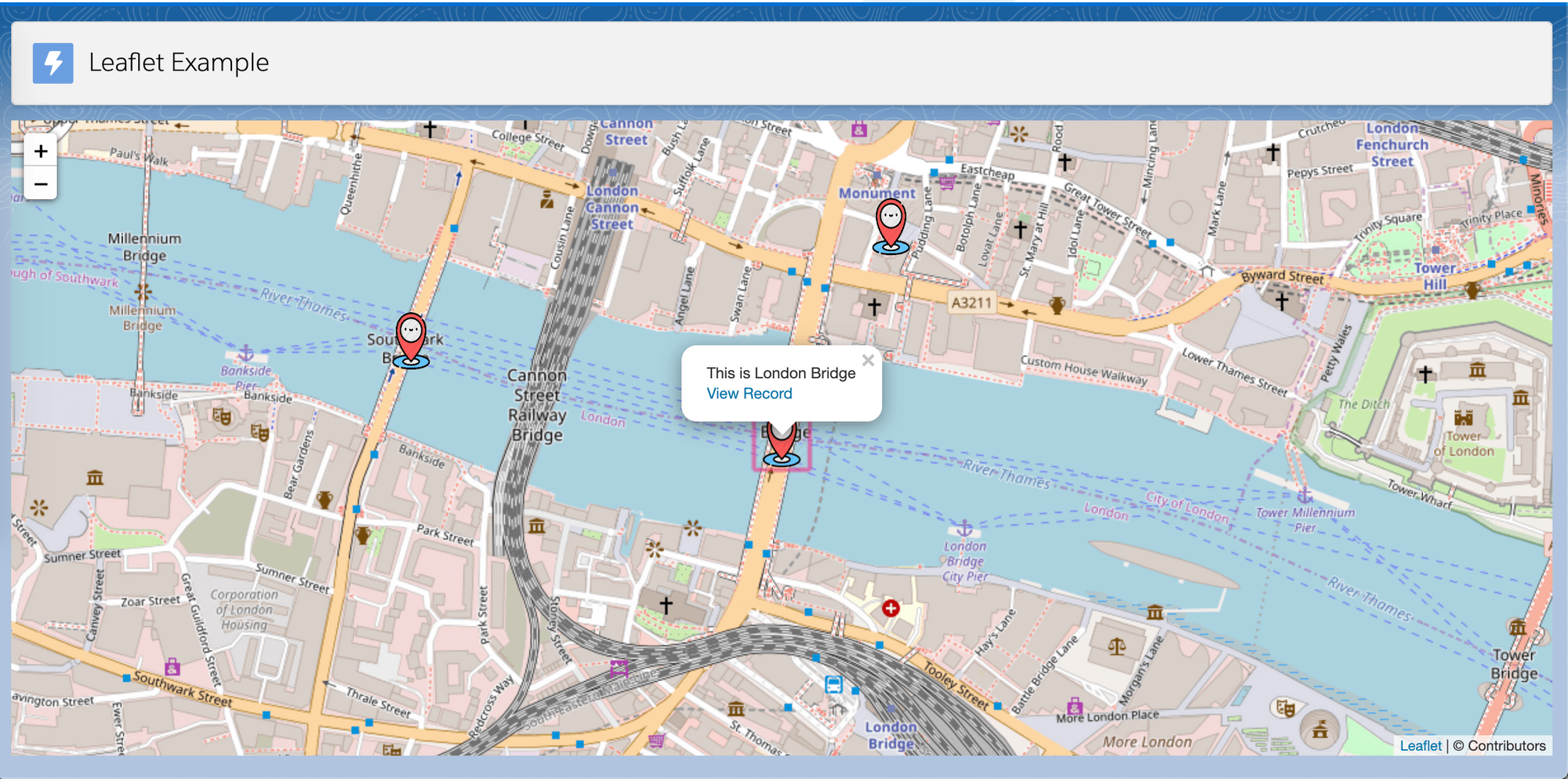Image resolution: width=1568 pixels, height=779 pixels.
Task: Click the Byward Street label
Action: [1282, 276]
